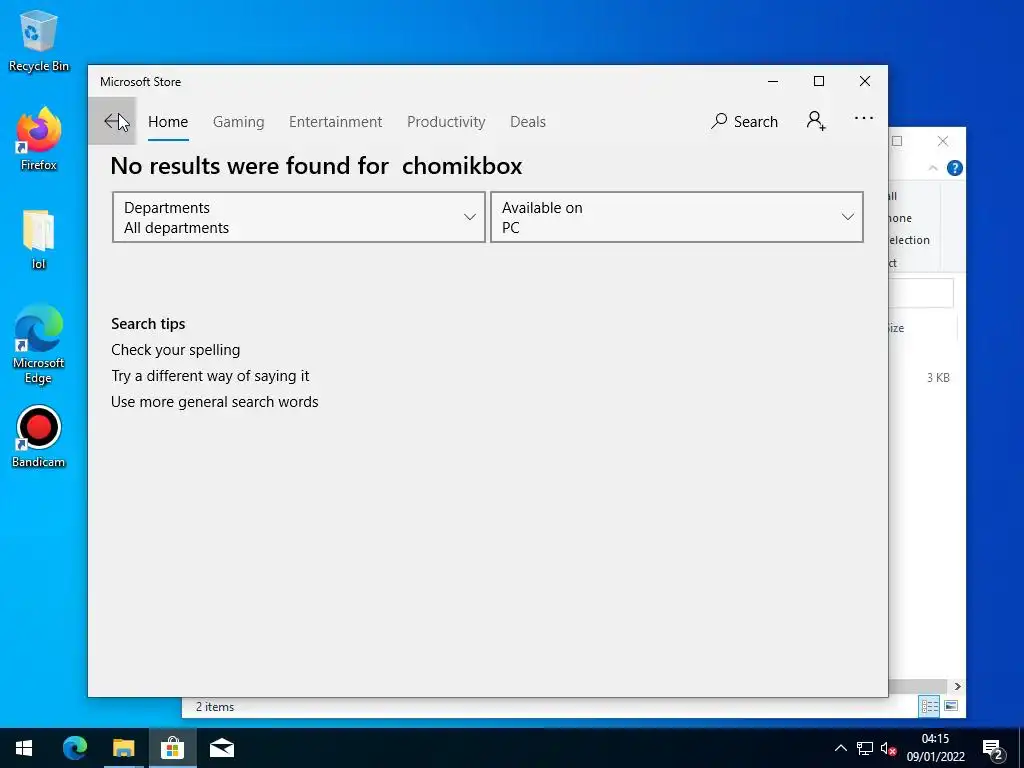Select the Firefox desktop shortcut
The image size is (1024, 768).
(39, 139)
